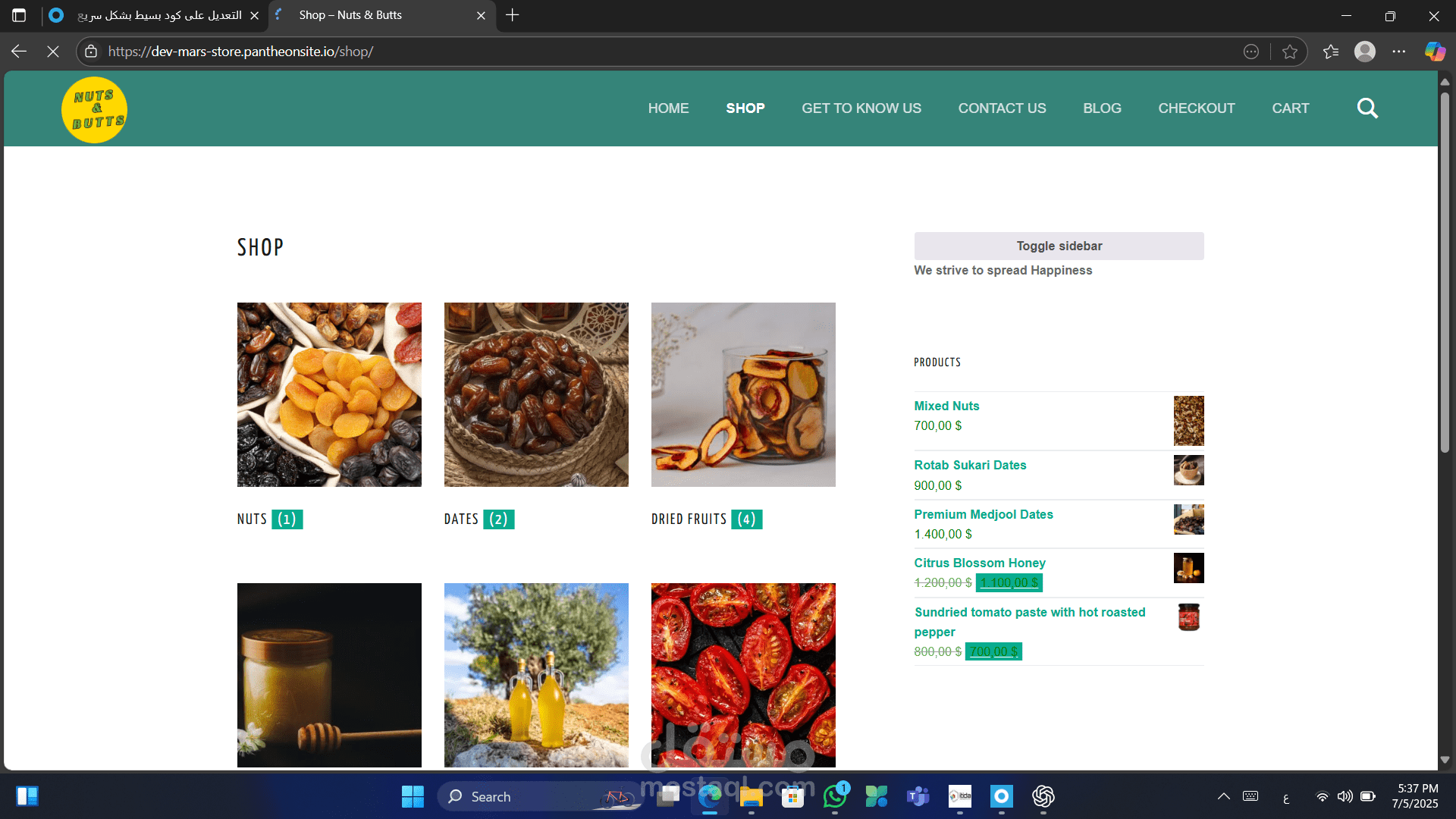Viewport: 1456px width, 819px height.
Task: Open CONTACT US navigation link
Action: (1001, 108)
